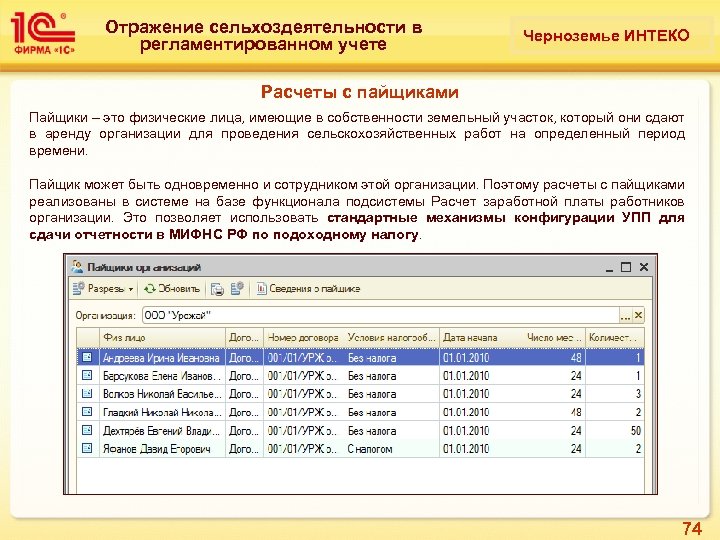The width and height of the screenshot is (720, 540).
Task: Select row Яванов Давид Егорович
Action: [x=360, y=449]
